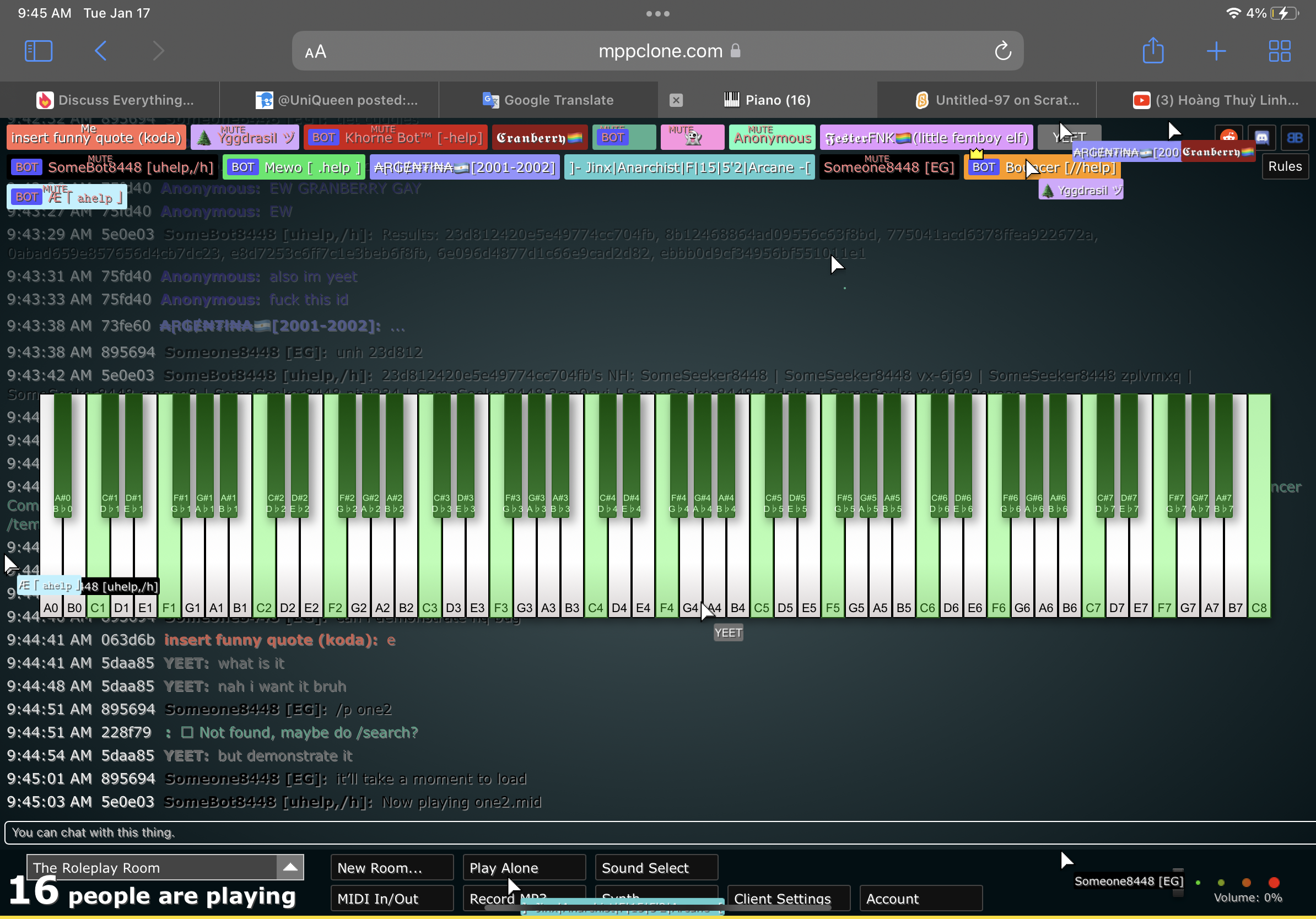Open the Discuss Everything tab favicon
The image size is (1316, 919).
pyautogui.click(x=45, y=100)
